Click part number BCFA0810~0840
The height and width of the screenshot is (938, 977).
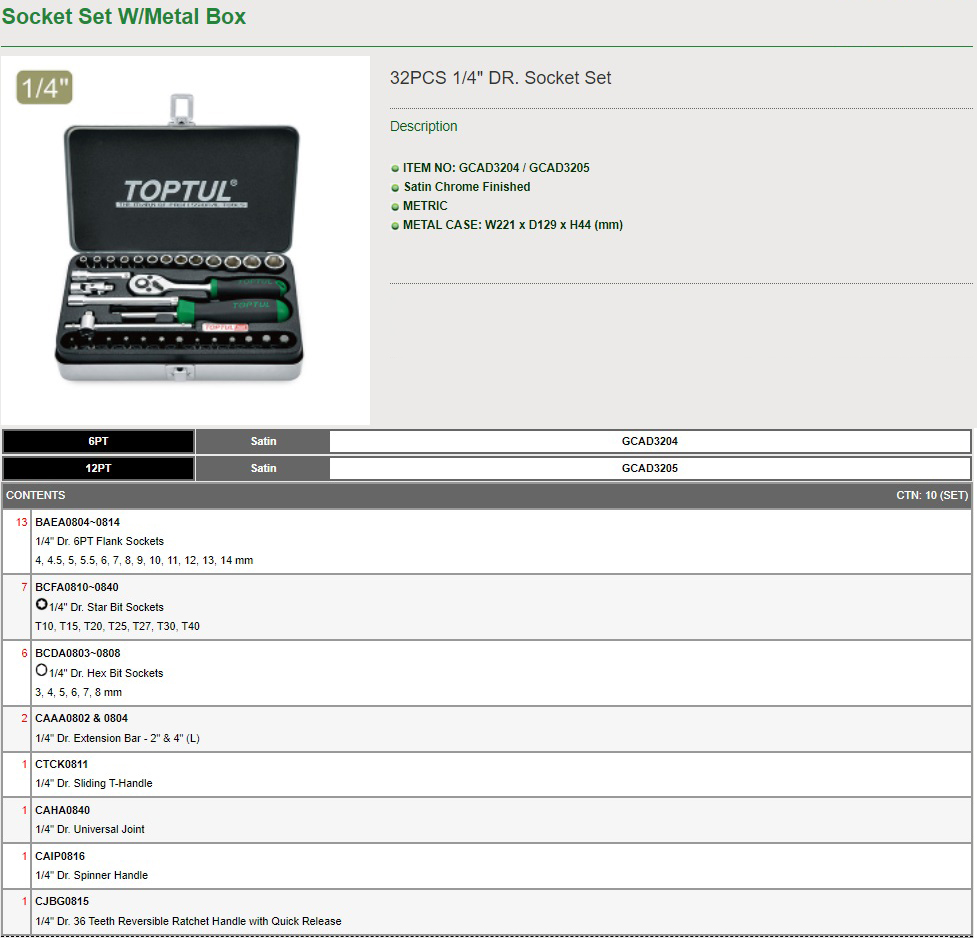tap(77, 587)
